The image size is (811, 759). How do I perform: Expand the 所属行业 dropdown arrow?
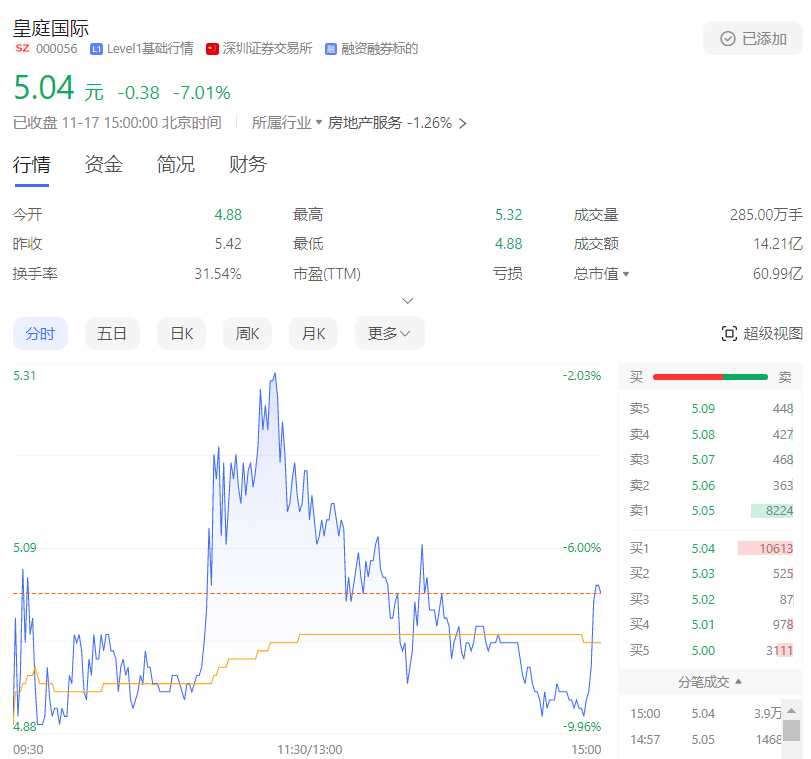319,123
